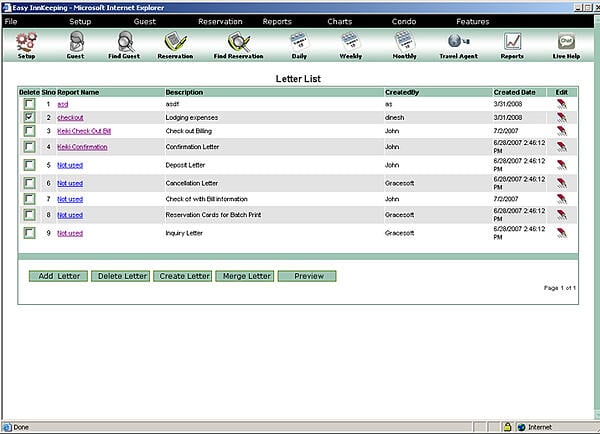This screenshot has width=600, height=434.
Task: Open the 'Not used' link in row 7
Action: pos(70,199)
